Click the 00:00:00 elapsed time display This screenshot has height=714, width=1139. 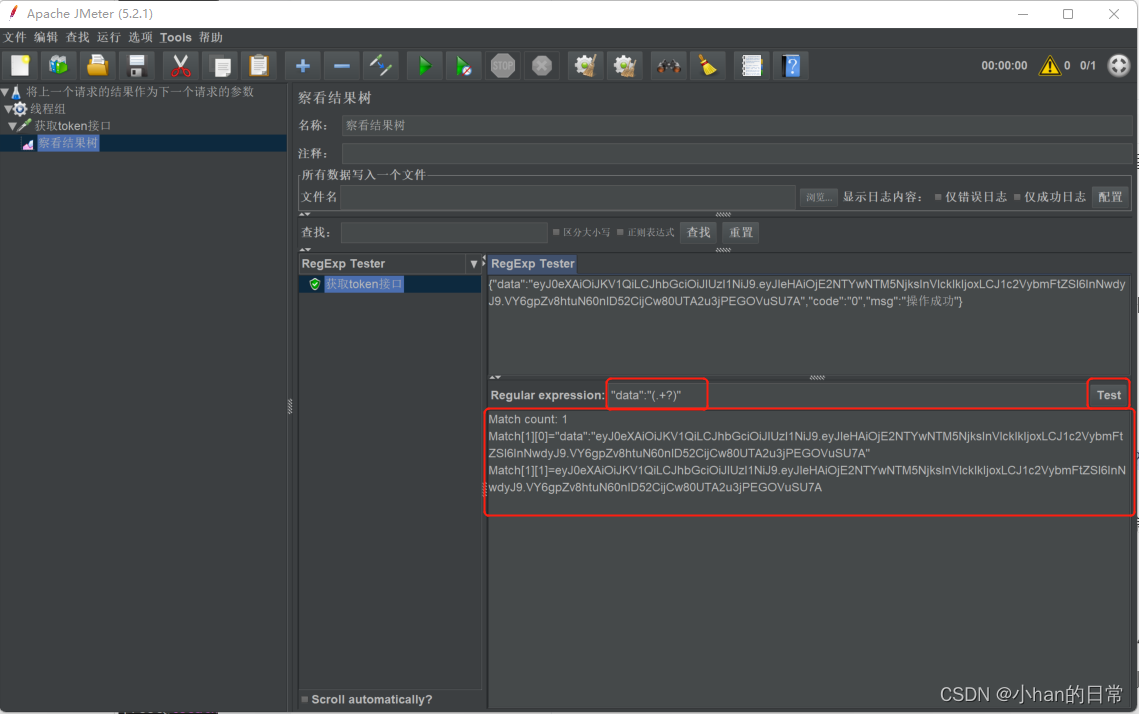pyautogui.click(x=1004, y=65)
